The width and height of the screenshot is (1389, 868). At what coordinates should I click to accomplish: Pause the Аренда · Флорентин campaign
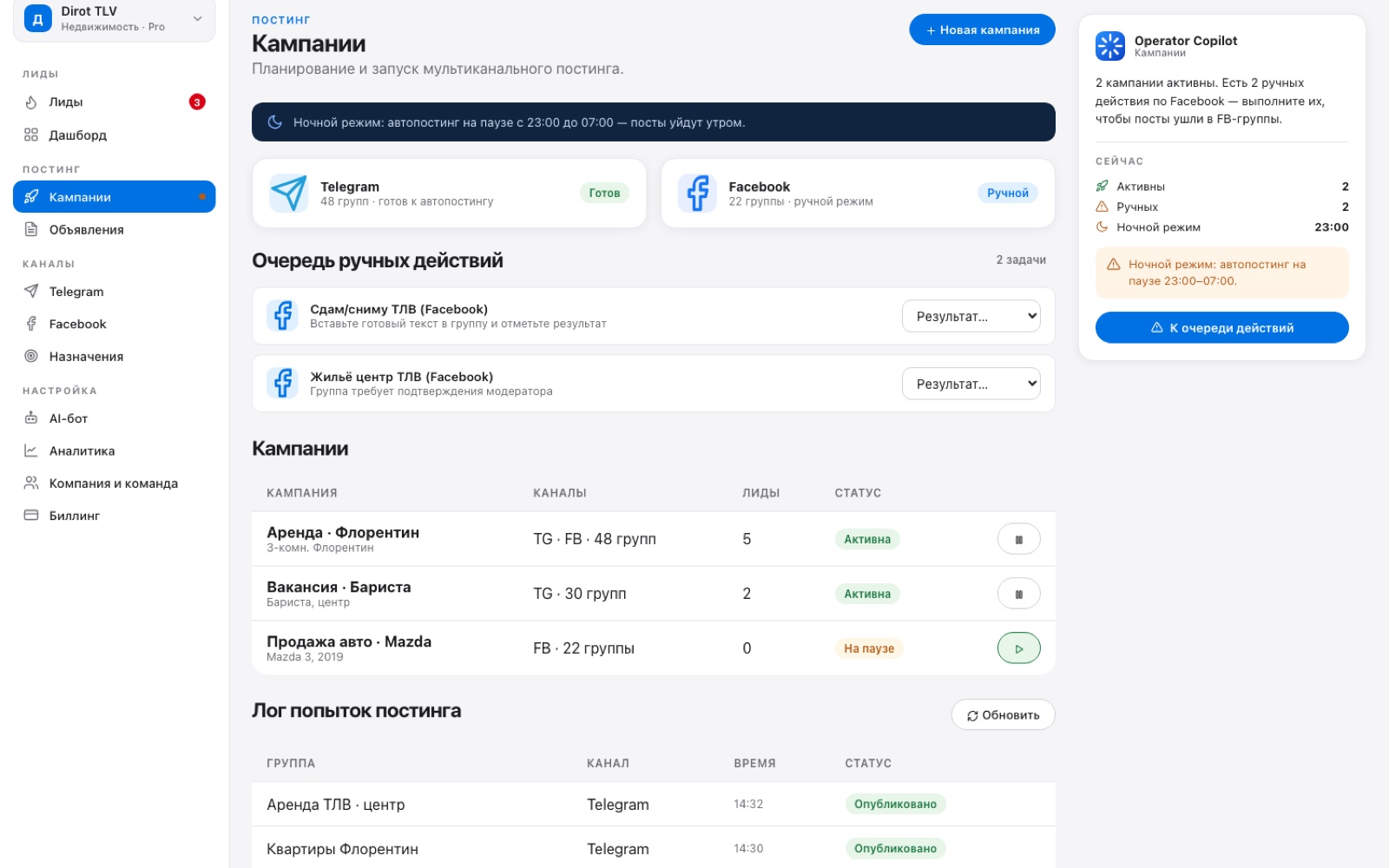pos(1018,539)
